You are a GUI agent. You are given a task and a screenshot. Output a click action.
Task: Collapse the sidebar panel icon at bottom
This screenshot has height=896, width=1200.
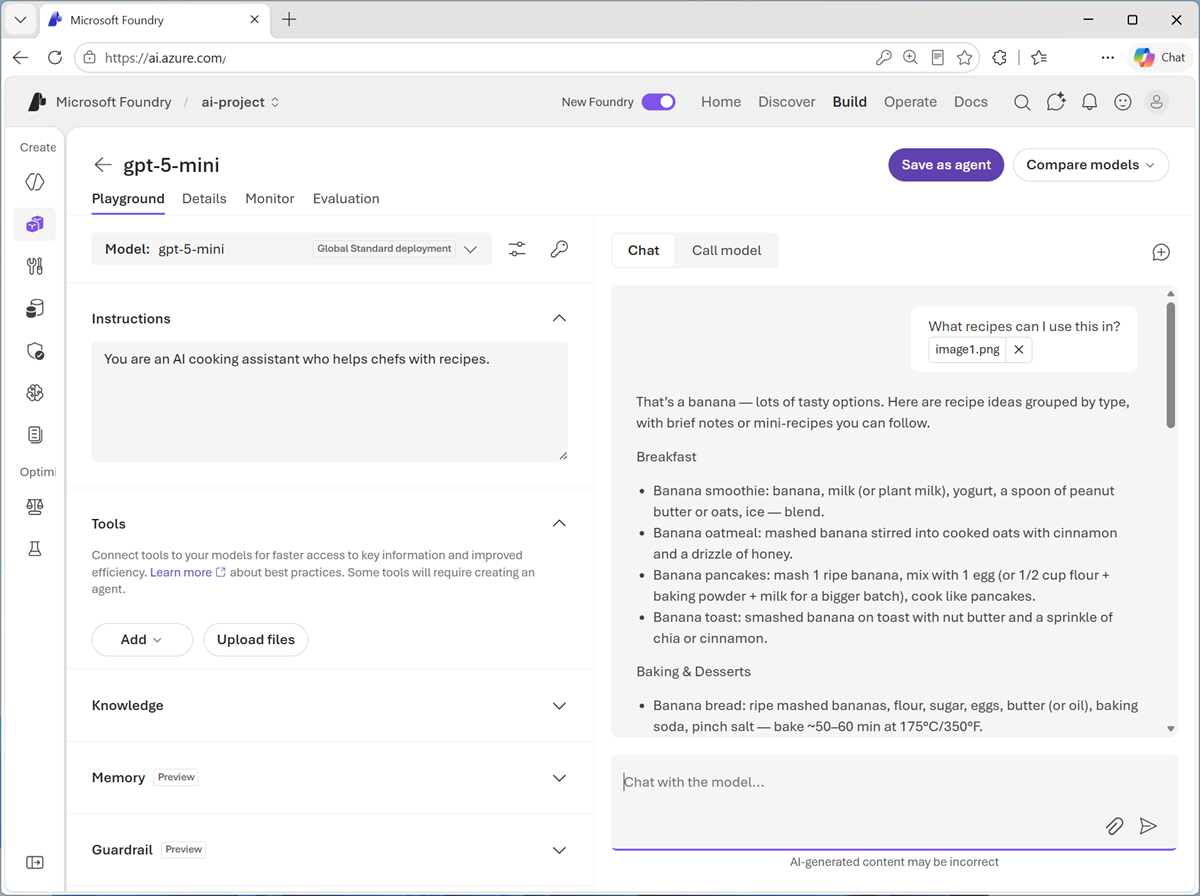[x=35, y=862]
